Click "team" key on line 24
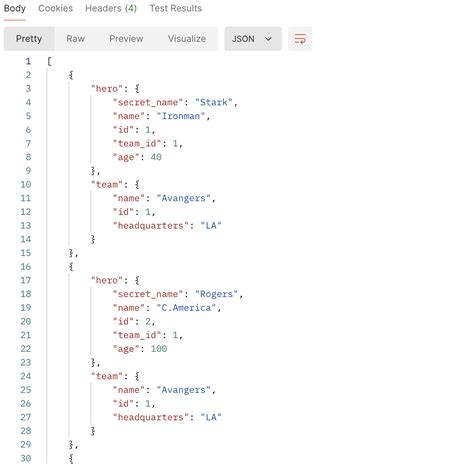474x464 pixels. pos(107,376)
